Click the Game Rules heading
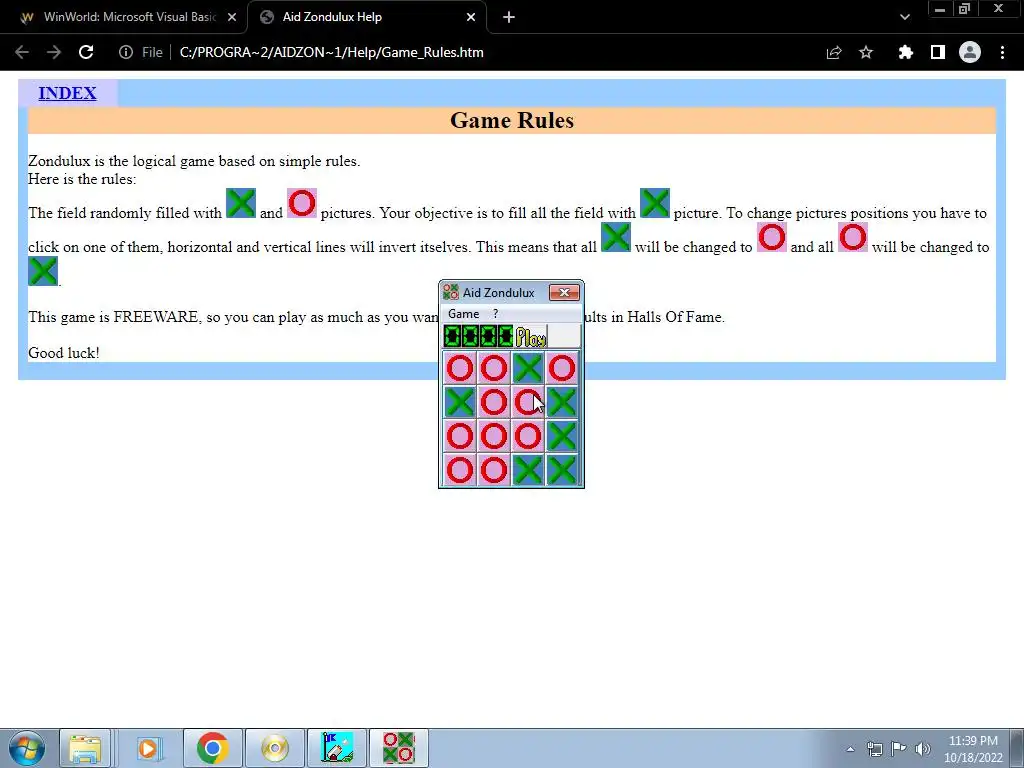 coord(512,120)
